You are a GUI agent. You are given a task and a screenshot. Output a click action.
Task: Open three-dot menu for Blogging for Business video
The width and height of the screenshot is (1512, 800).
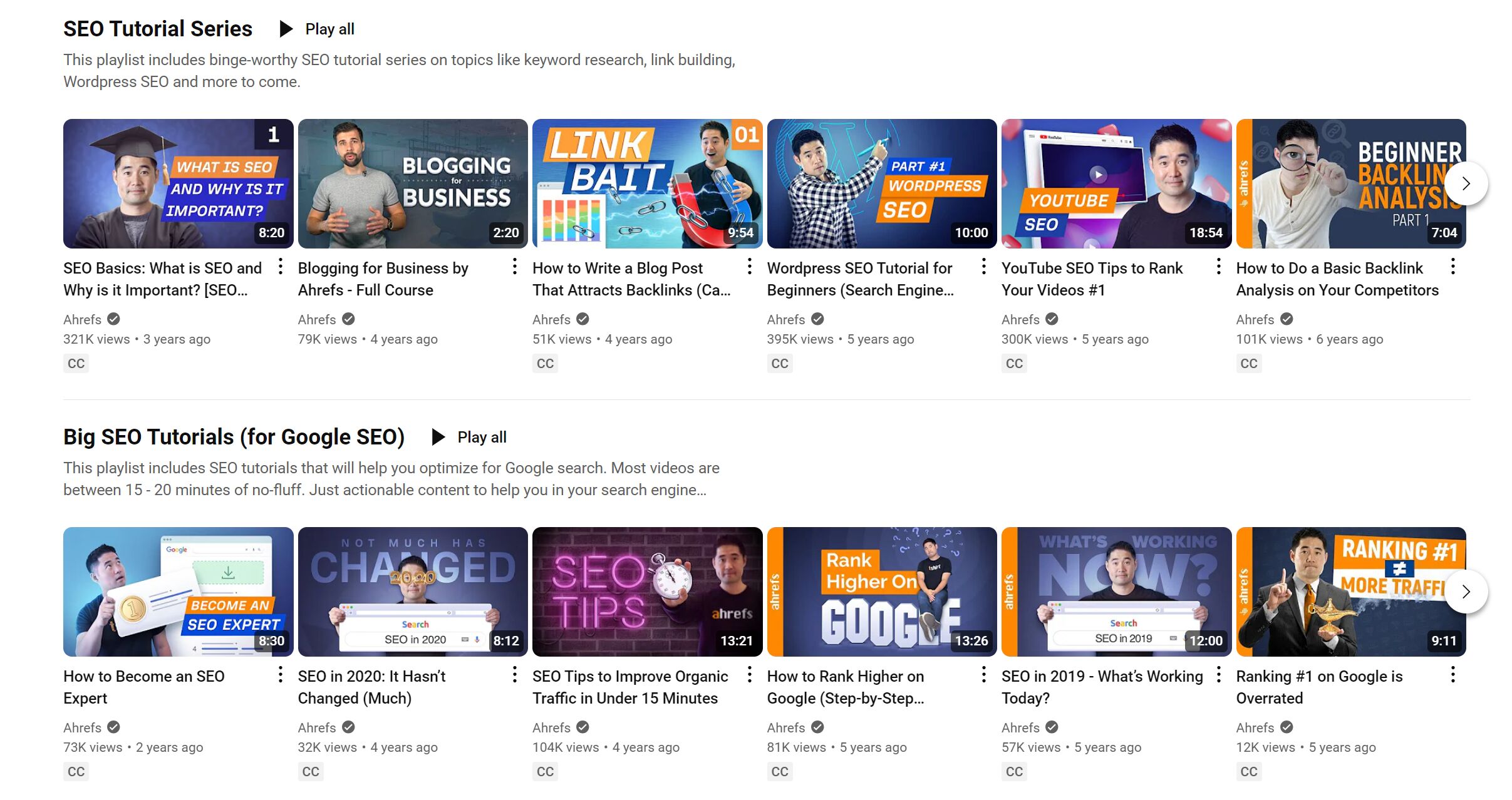point(515,267)
